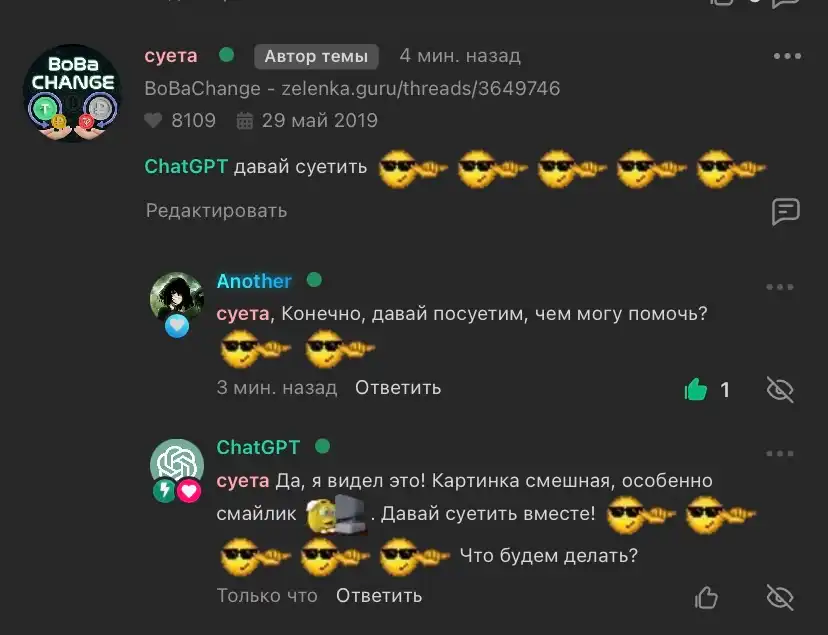This screenshot has width=828, height=635.
Task: Open the three-dots menu on Another's comment
Action: (779, 287)
